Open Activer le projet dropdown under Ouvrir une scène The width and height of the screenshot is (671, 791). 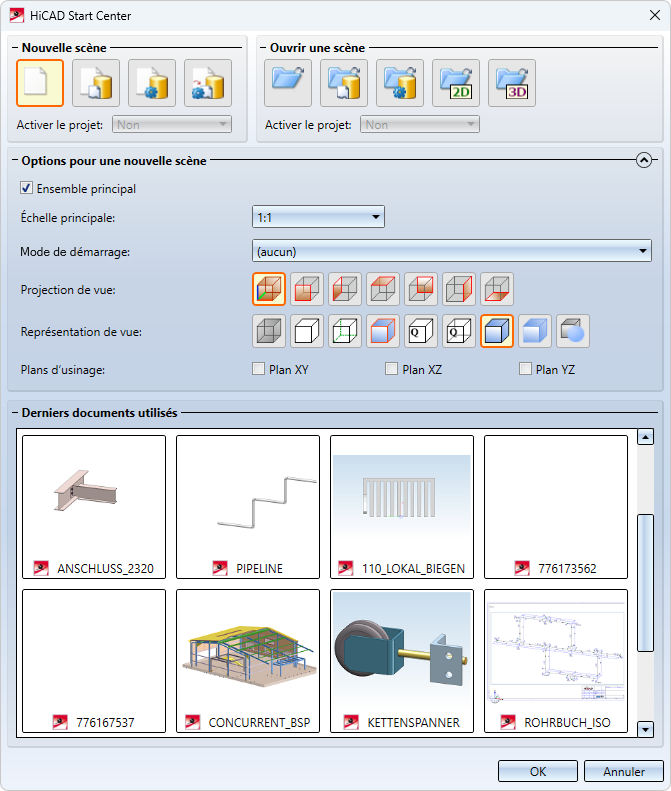coord(420,124)
